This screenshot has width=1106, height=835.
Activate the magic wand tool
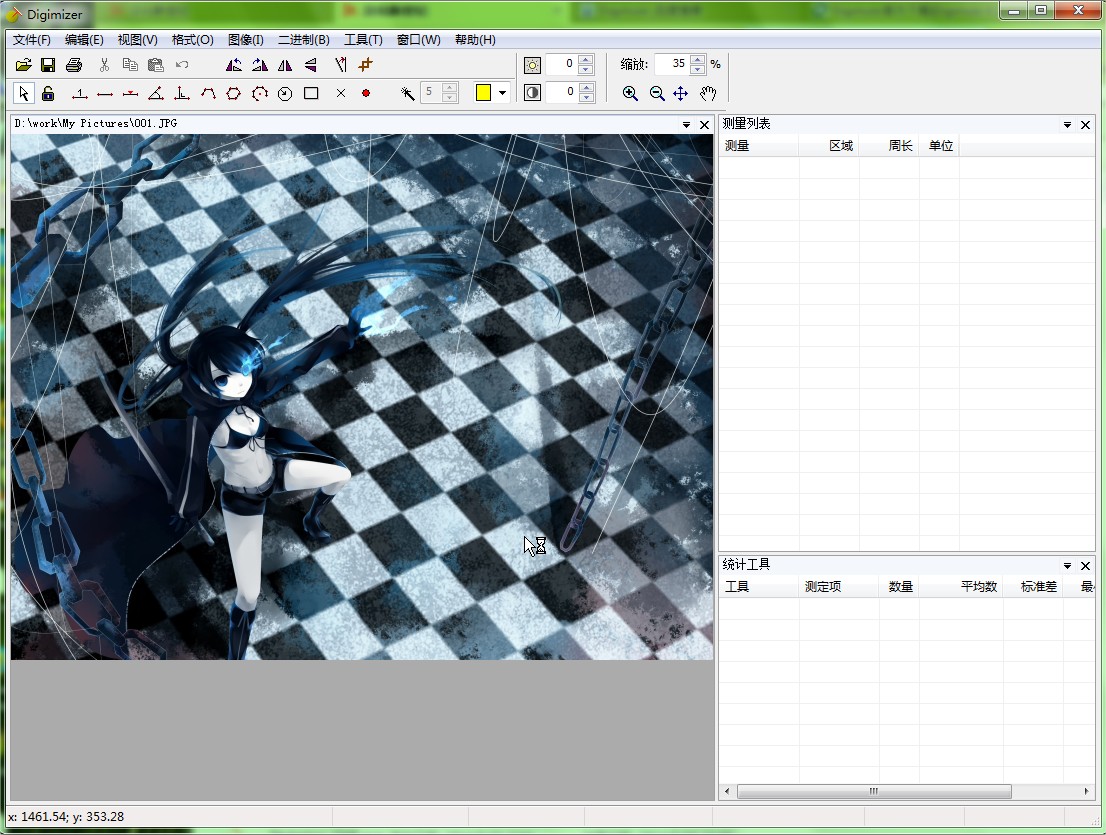point(407,93)
